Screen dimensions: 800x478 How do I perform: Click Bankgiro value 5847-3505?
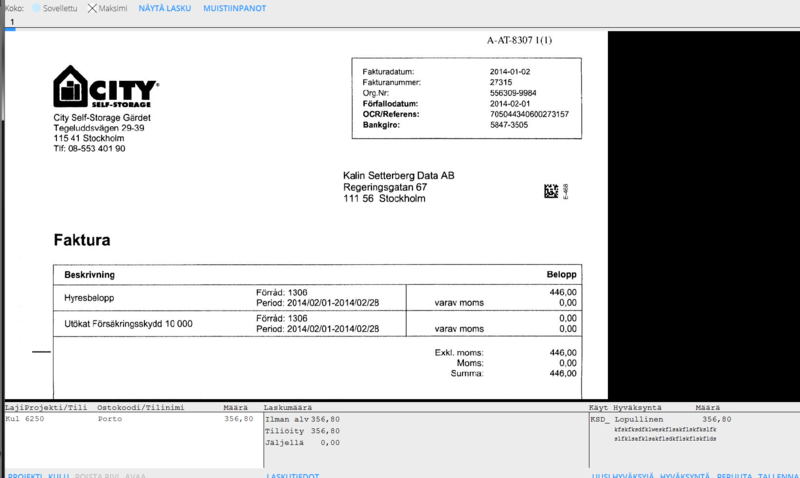tap(509, 125)
